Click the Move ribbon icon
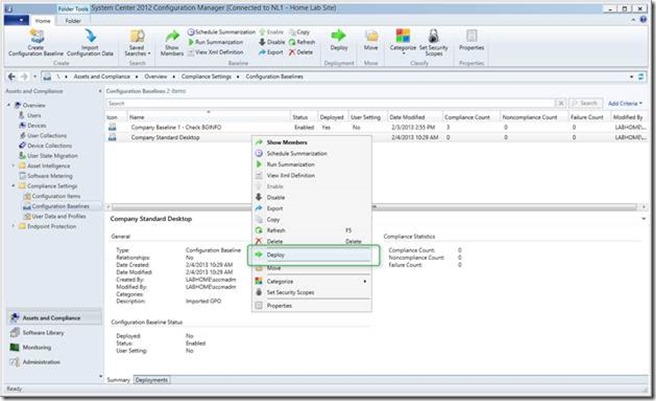The image size is (656, 401). click(x=371, y=40)
